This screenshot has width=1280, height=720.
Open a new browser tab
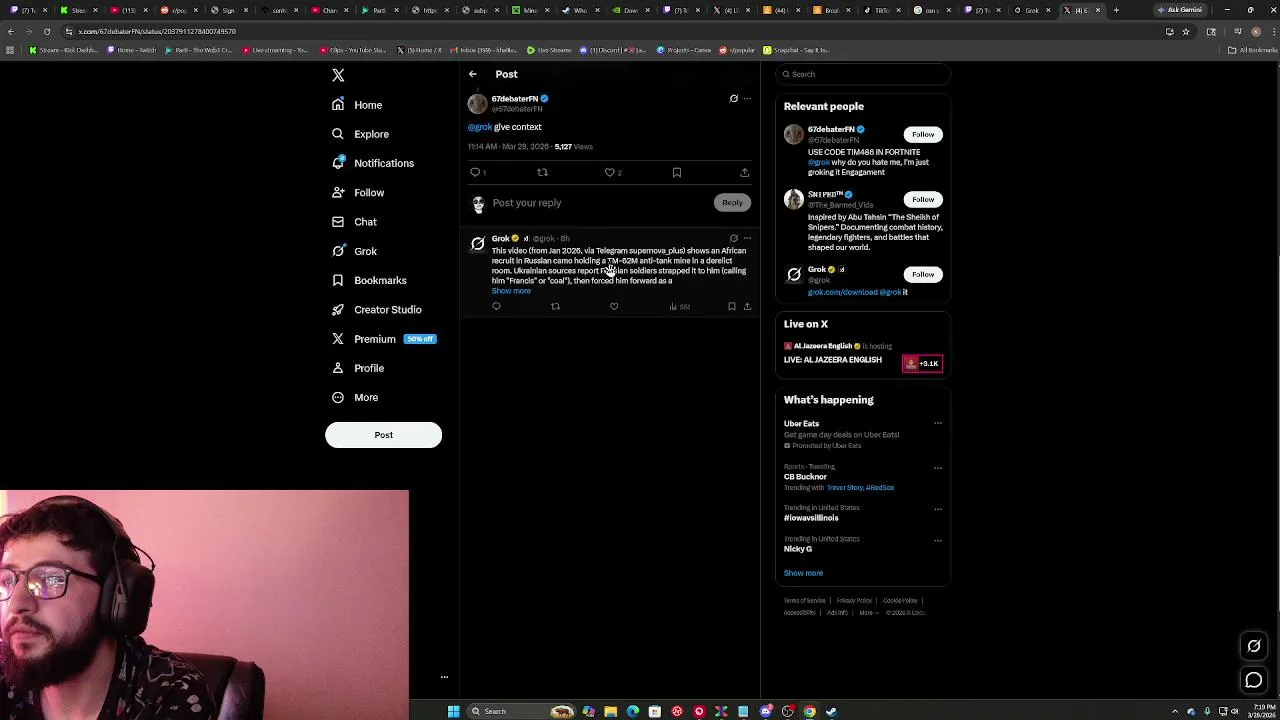(1116, 10)
